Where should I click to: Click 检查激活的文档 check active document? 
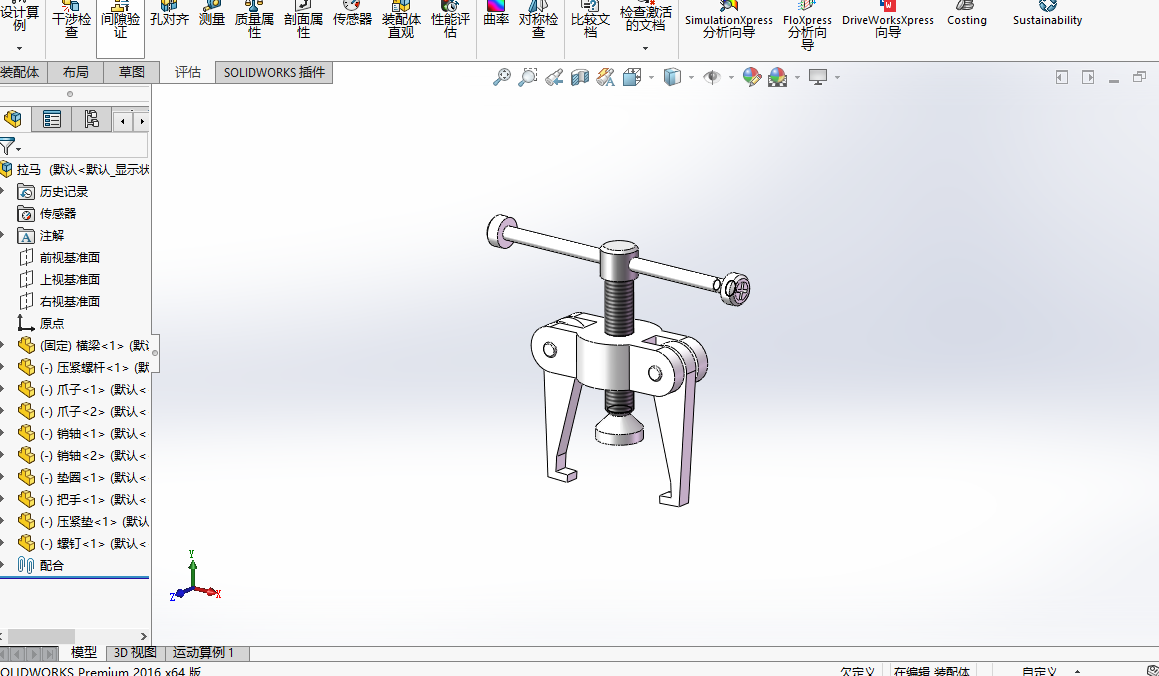click(x=645, y=20)
